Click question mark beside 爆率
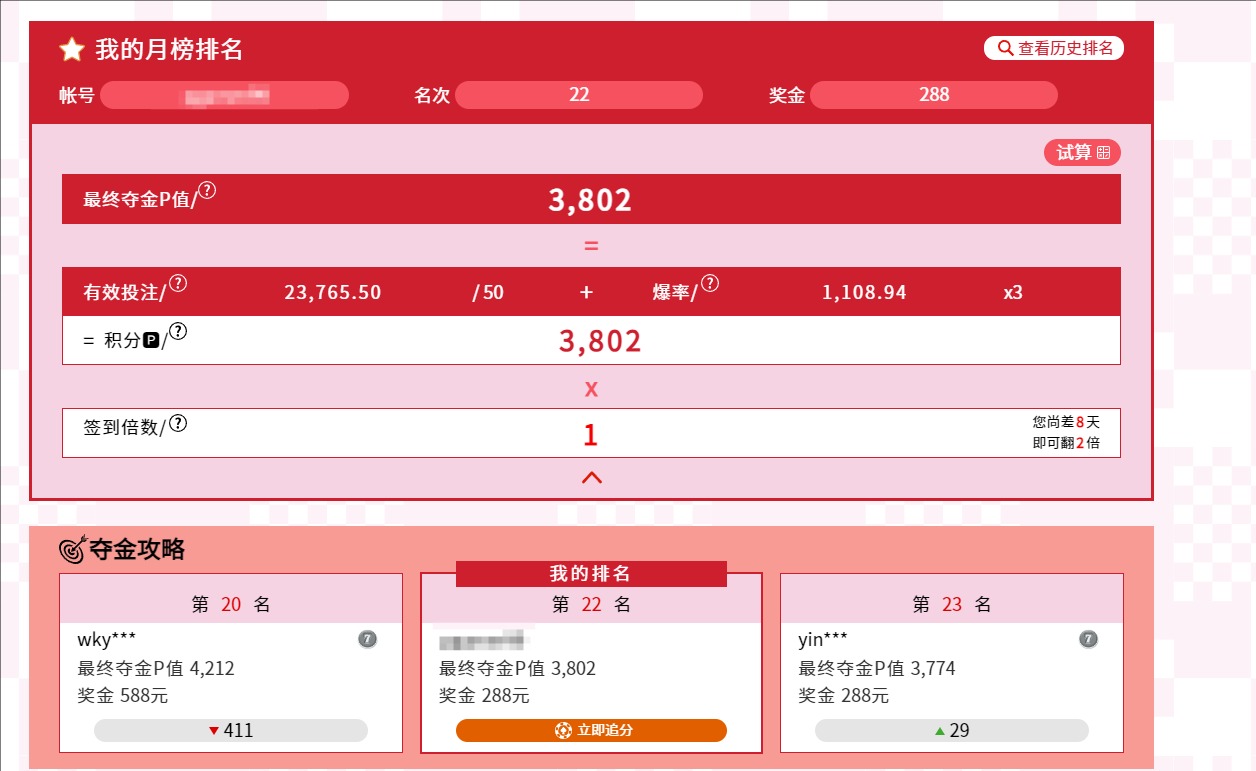The height and width of the screenshot is (771, 1256). 709,284
